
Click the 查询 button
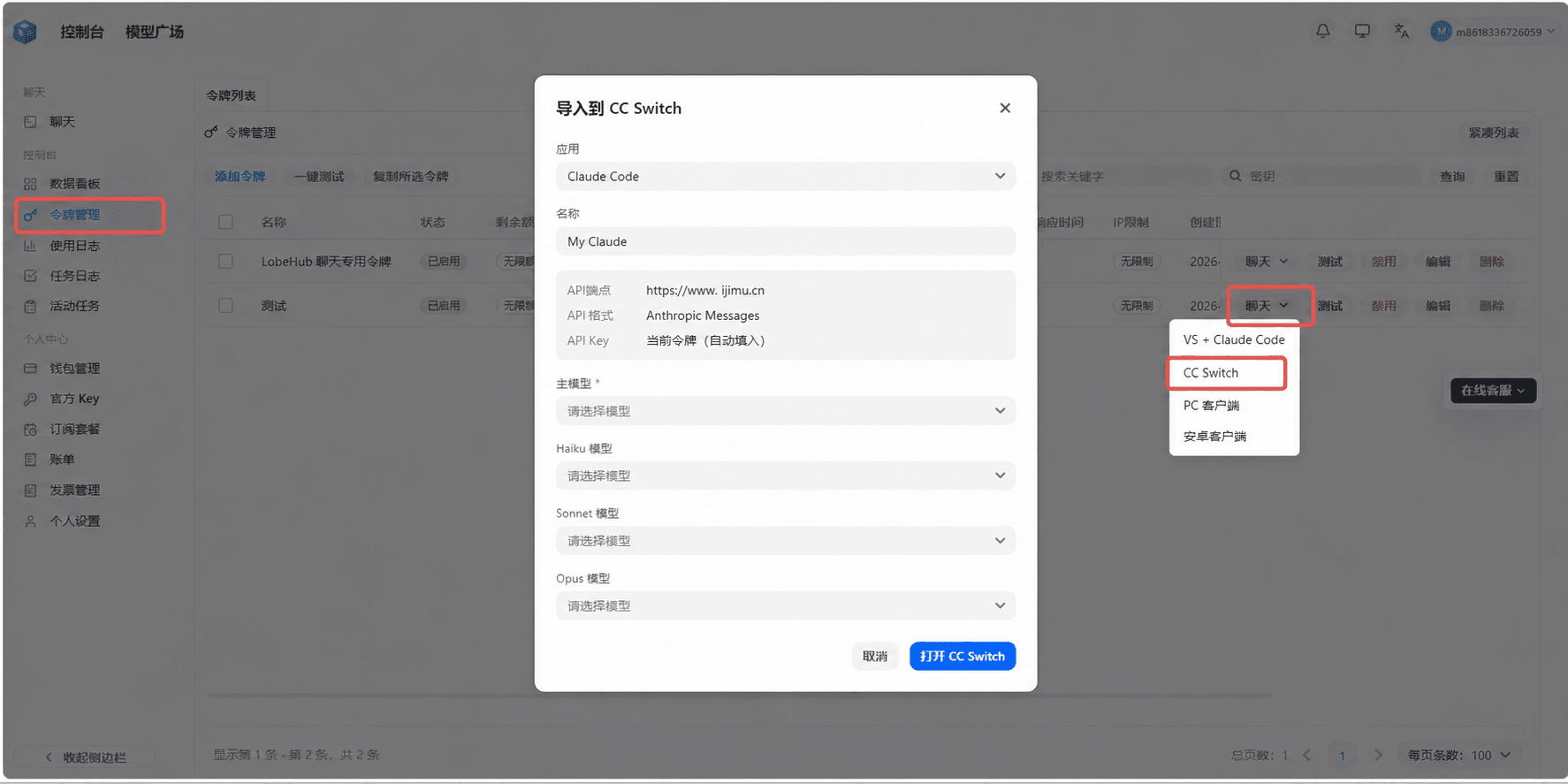point(1452,176)
